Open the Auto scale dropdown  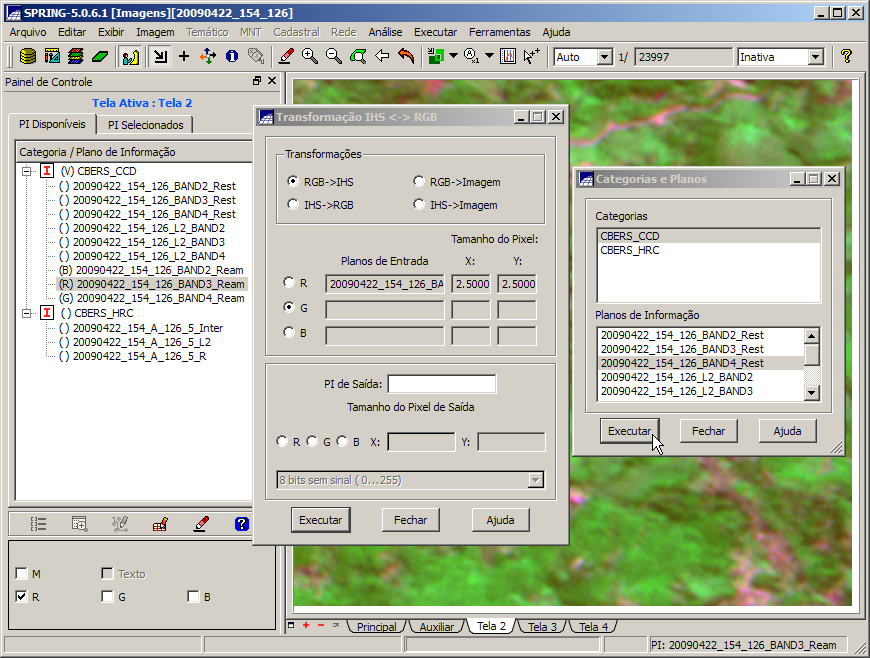[604, 57]
